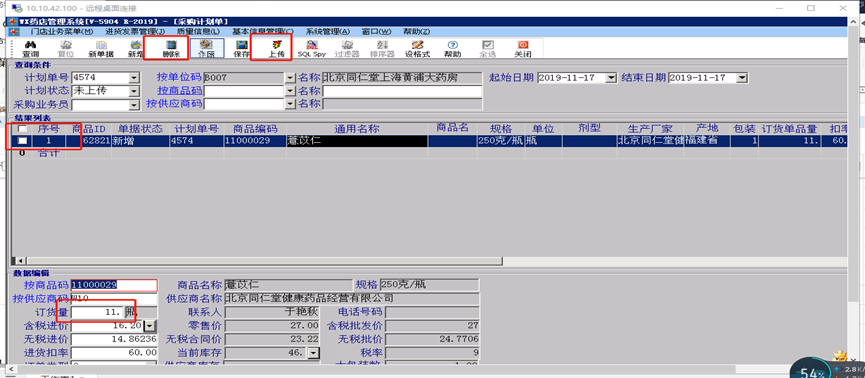
Task: Click the 生产厂家 column header
Action: point(650,129)
